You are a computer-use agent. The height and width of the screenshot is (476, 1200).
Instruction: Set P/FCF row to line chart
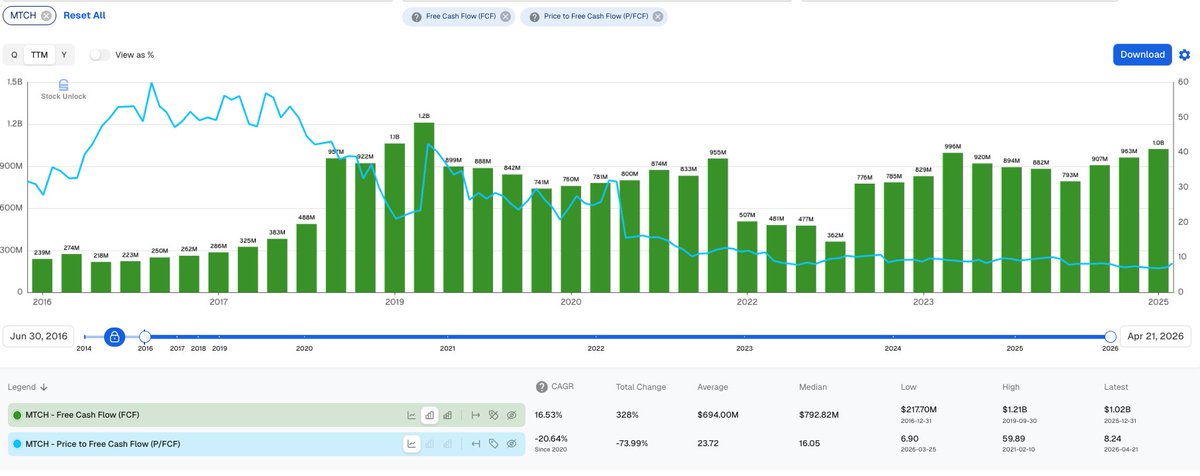[x=412, y=443]
